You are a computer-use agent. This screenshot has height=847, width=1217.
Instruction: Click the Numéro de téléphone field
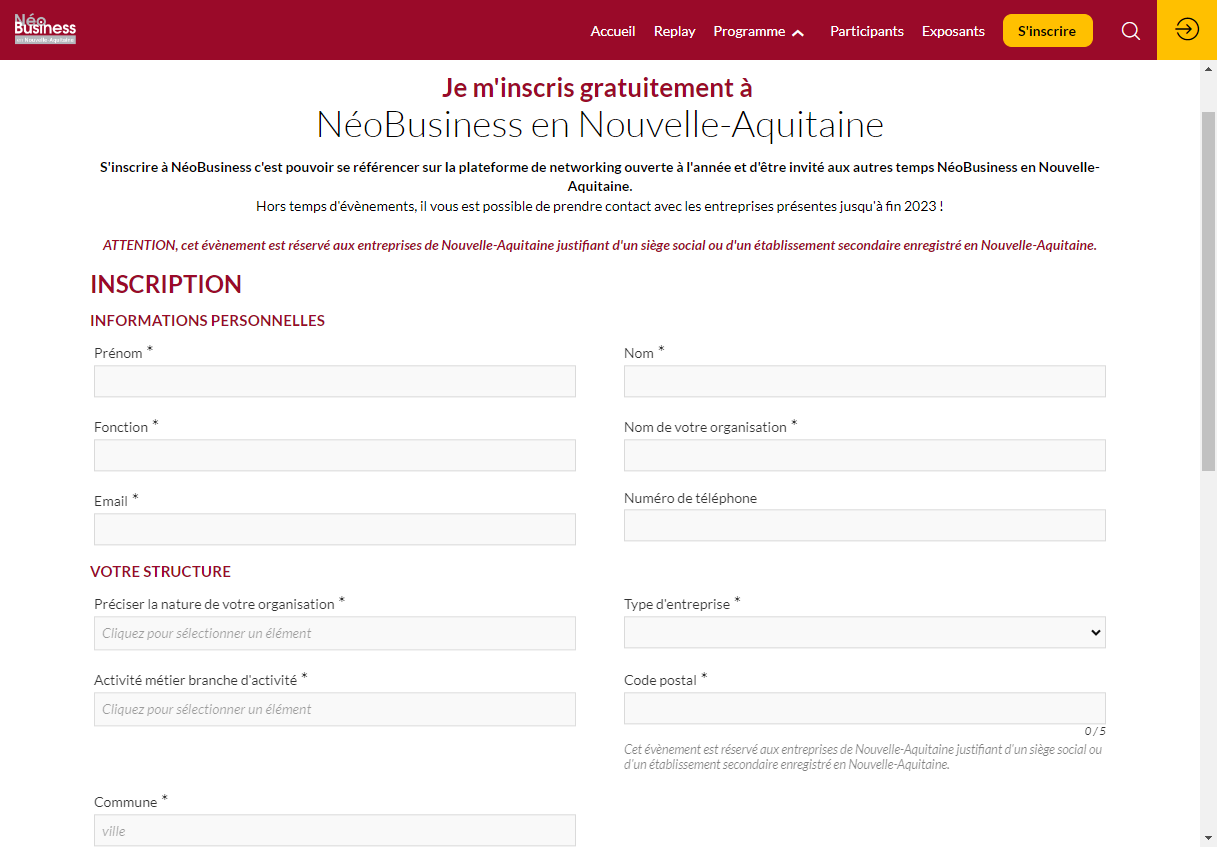[865, 525]
